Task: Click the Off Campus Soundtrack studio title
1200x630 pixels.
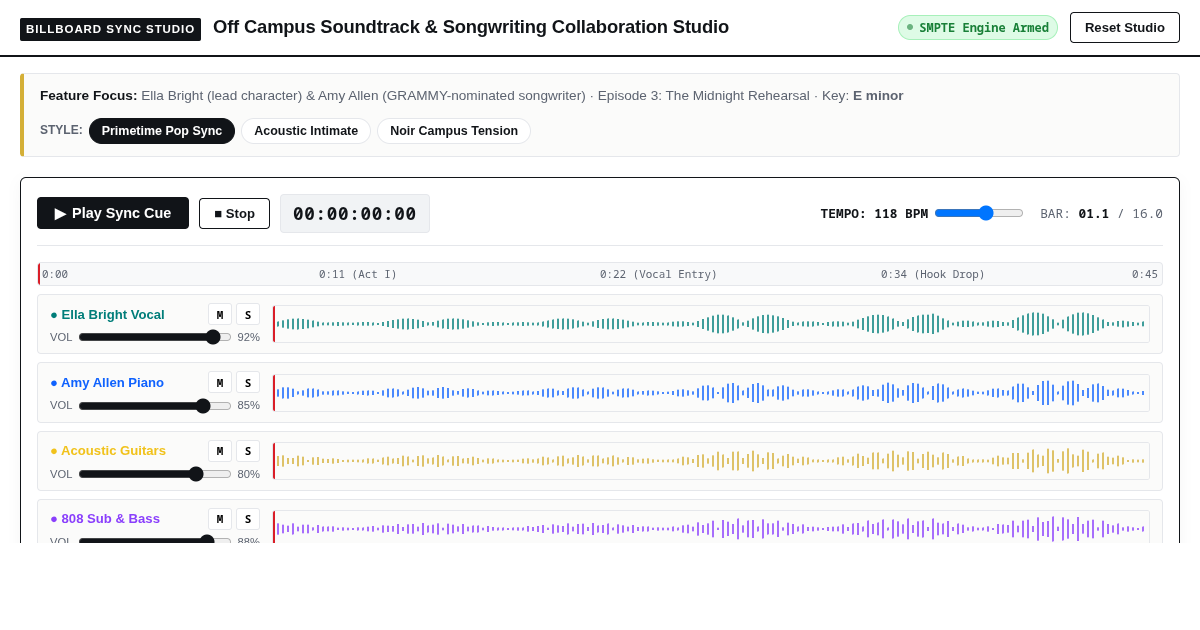Action: click(471, 27)
